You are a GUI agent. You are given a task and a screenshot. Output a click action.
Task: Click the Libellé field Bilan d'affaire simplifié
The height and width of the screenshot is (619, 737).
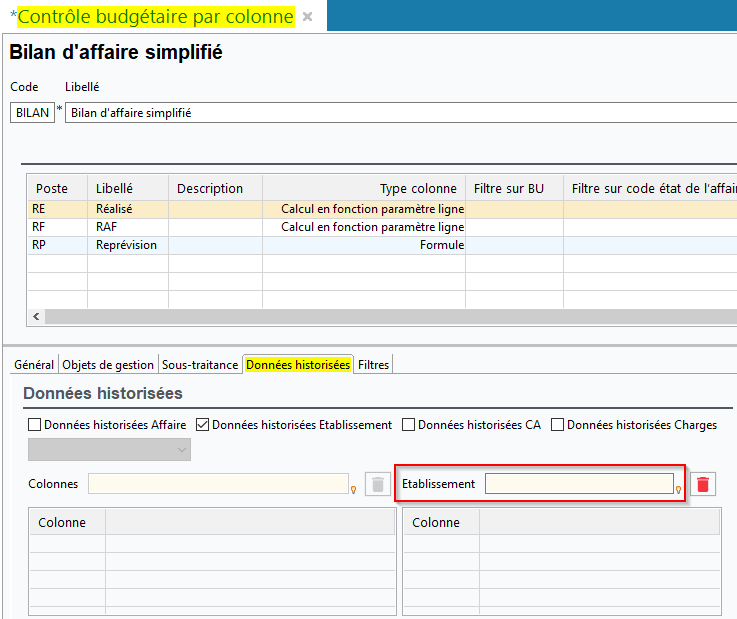401,113
